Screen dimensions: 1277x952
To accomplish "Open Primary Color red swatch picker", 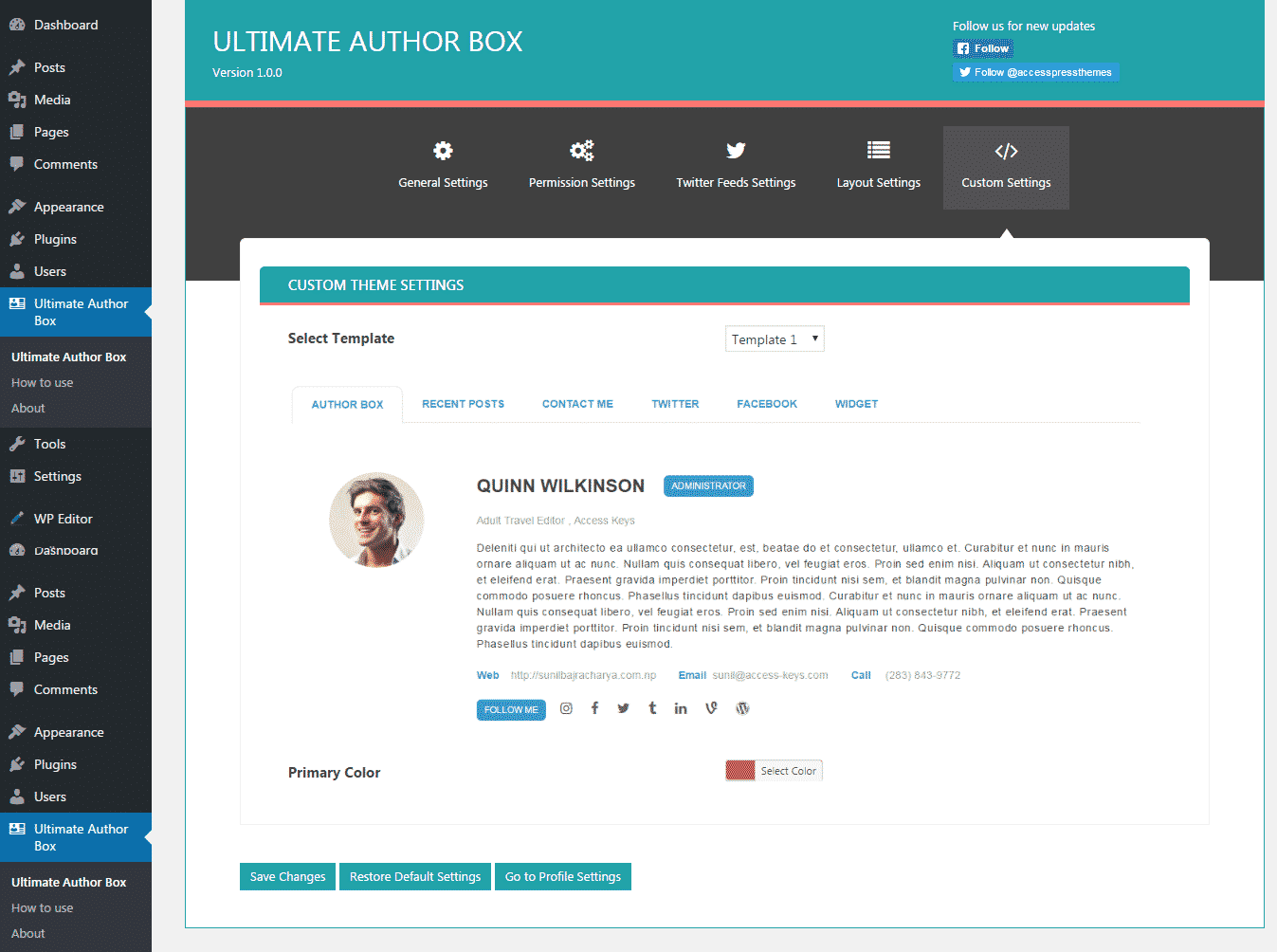I will tap(740, 771).
